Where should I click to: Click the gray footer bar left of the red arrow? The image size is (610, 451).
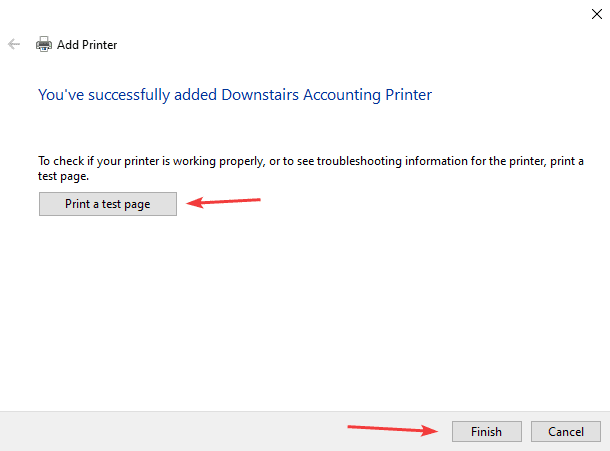(x=170, y=430)
